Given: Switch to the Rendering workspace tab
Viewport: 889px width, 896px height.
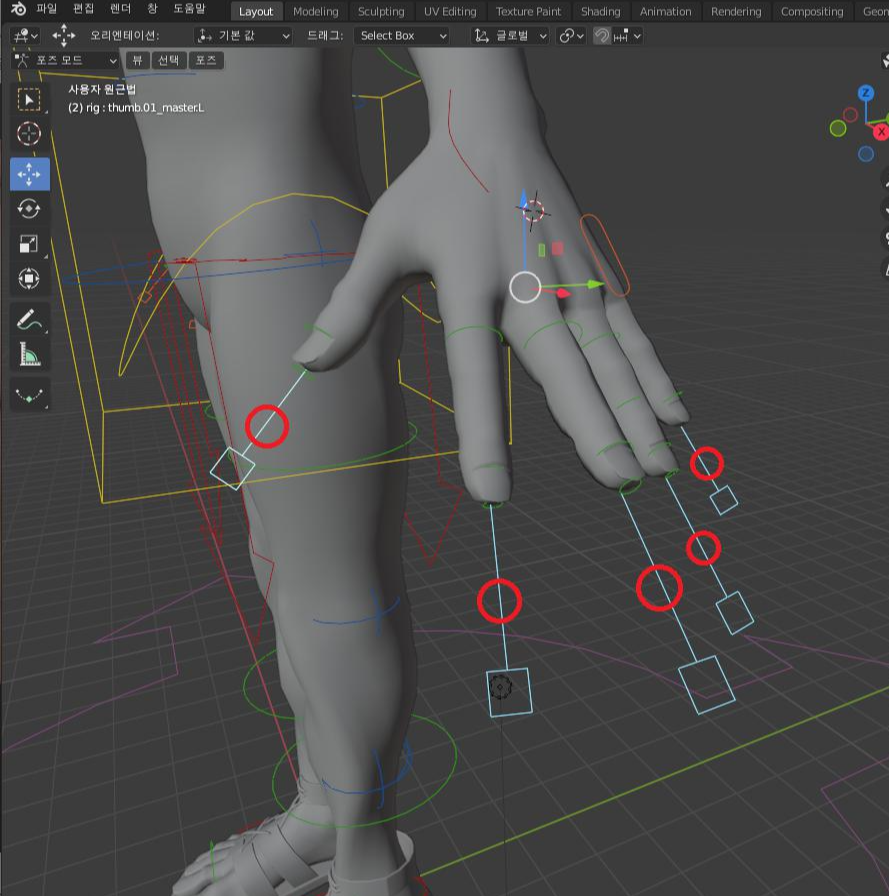Looking at the screenshot, I should [736, 11].
